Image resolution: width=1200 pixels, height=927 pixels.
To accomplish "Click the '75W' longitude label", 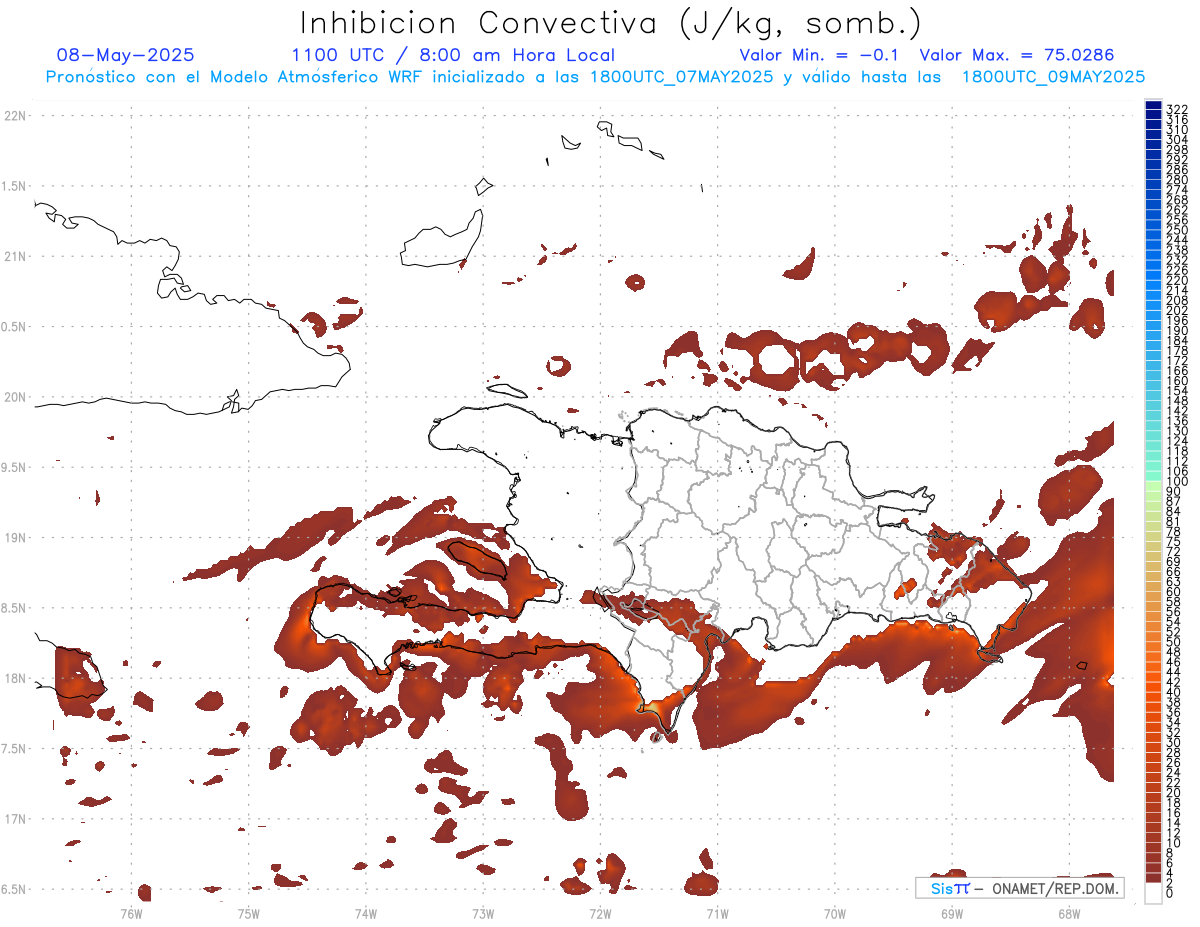I will pyautogui.click(x=248, y=913).
